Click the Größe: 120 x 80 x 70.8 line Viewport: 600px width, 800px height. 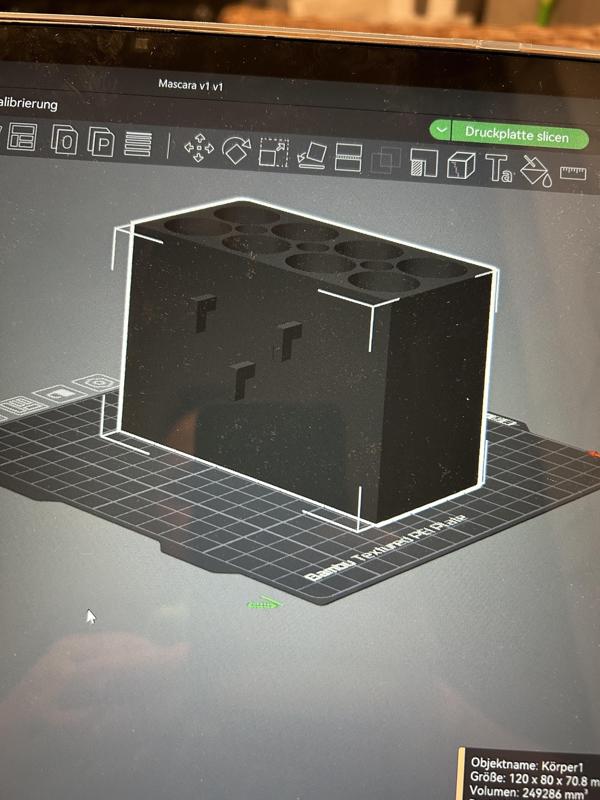tap(535, 779)
